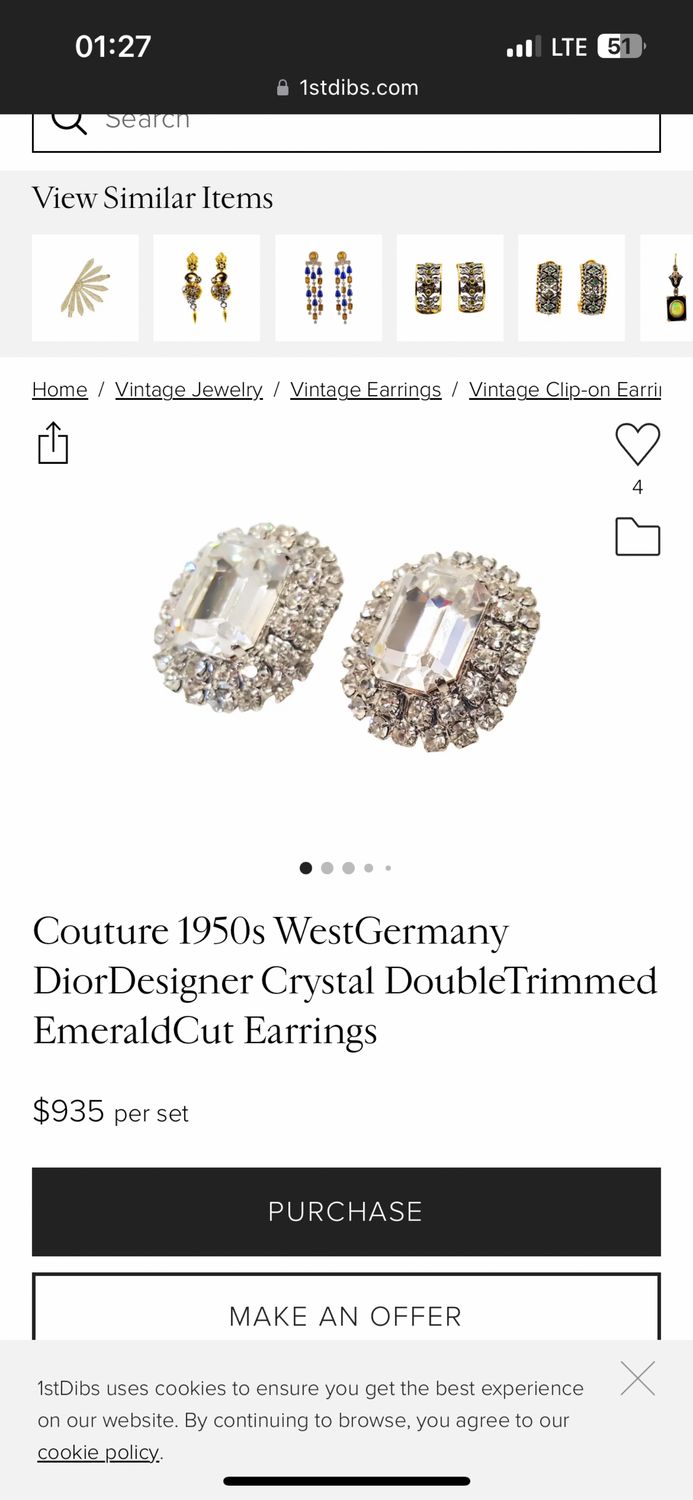Tap the search magnifier icon
This screenshot has height=1500, width=693.
tap(68, 122)
